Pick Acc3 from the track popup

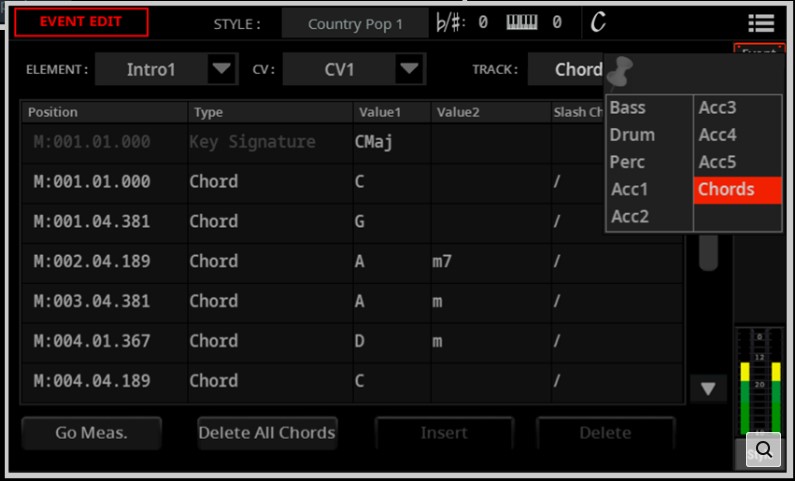coord(717,108)
